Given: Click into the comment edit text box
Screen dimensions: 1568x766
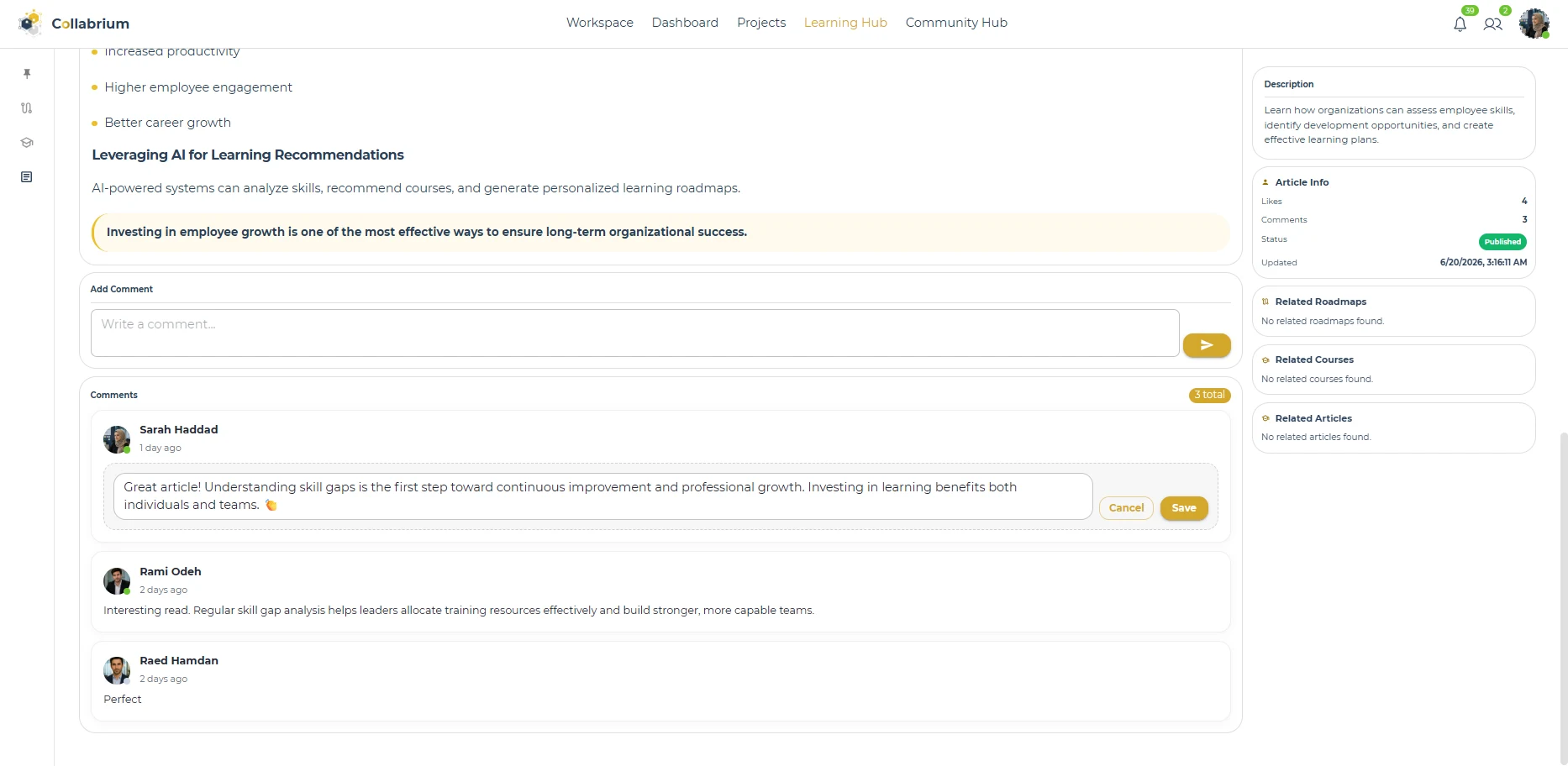Looking at the screenshot, I should (x=603, y=496).
